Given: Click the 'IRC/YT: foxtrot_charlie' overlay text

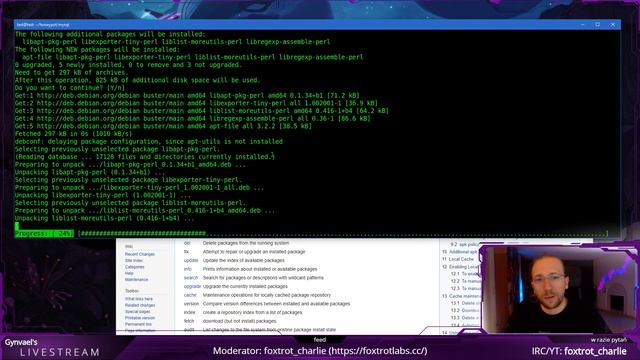Looking at the screenshot, I should click(579, 351).
